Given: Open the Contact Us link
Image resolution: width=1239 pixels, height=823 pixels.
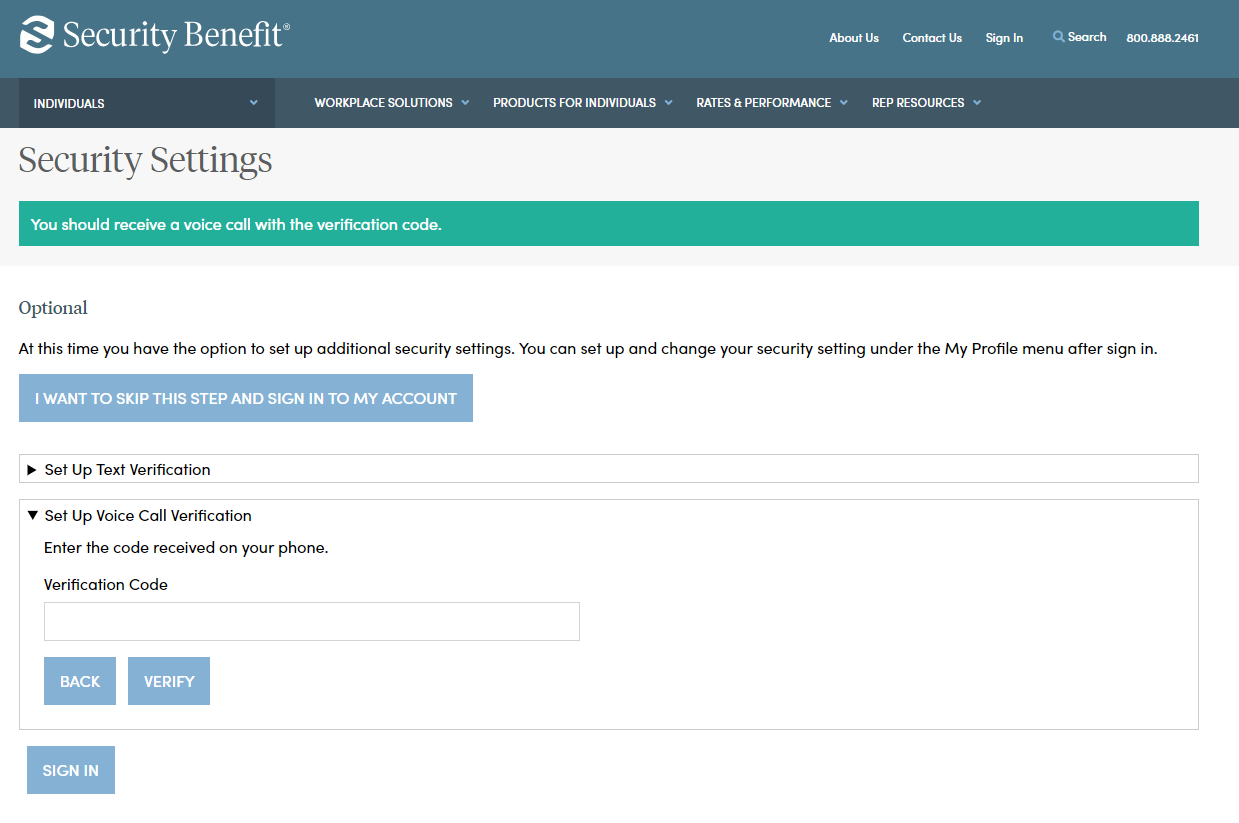Looking at the screenshot, I should click(x=932, y=38).
